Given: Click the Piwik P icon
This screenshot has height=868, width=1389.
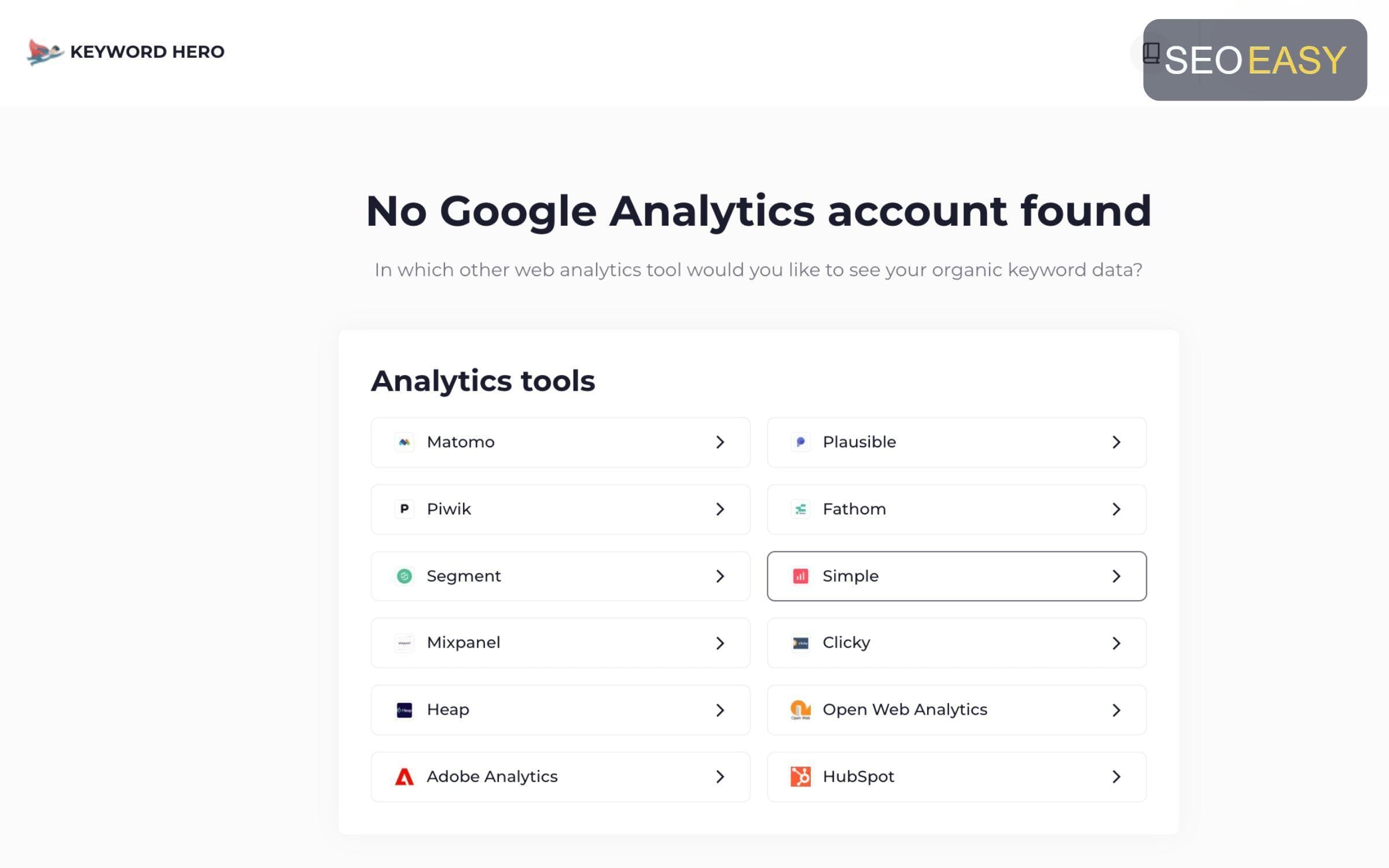Looking at the screenshot, I should pyautogui.click(x=404, y=509).
